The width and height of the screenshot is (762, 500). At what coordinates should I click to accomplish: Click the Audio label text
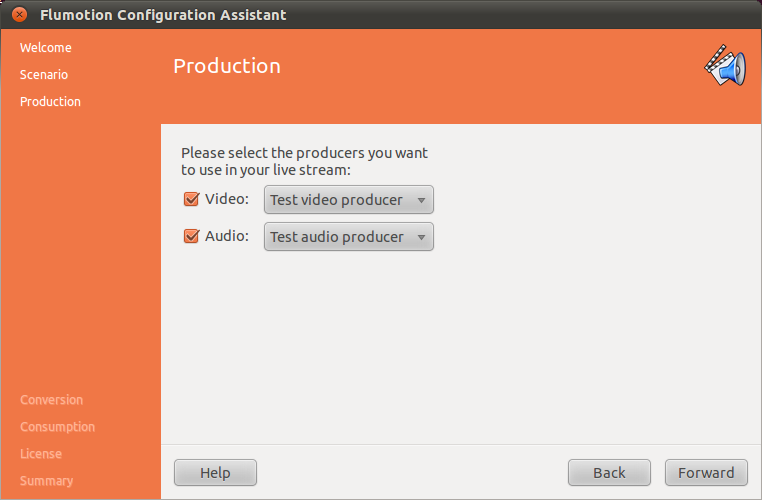pos(227,236)
